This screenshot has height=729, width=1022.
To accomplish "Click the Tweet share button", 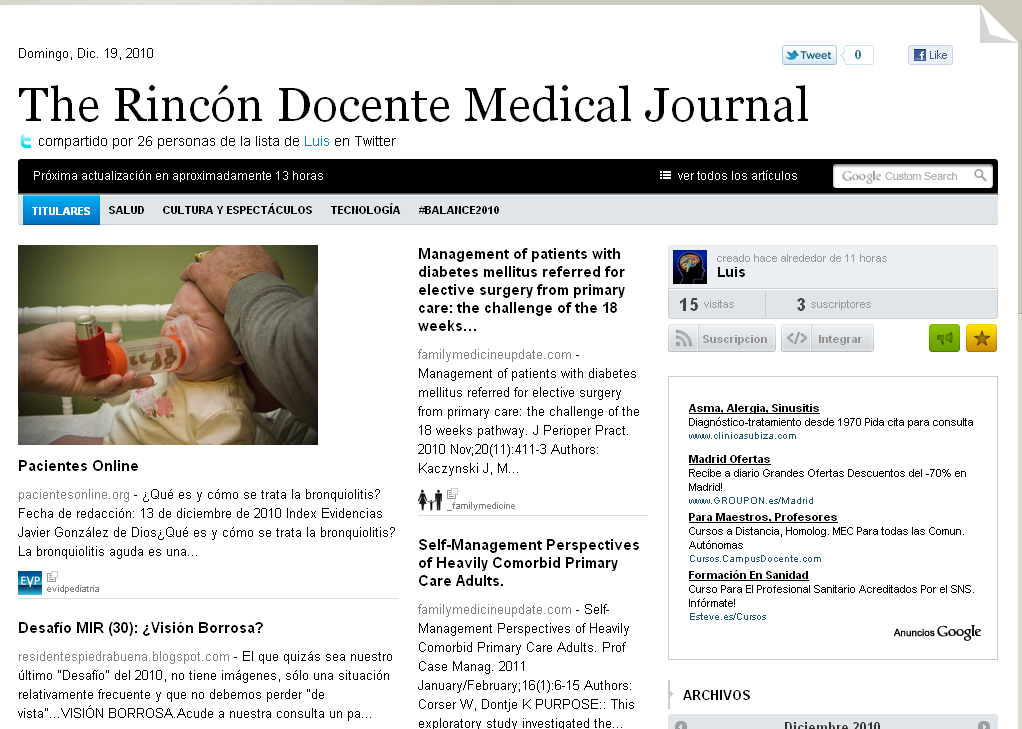I will click(x=808, y=54).
